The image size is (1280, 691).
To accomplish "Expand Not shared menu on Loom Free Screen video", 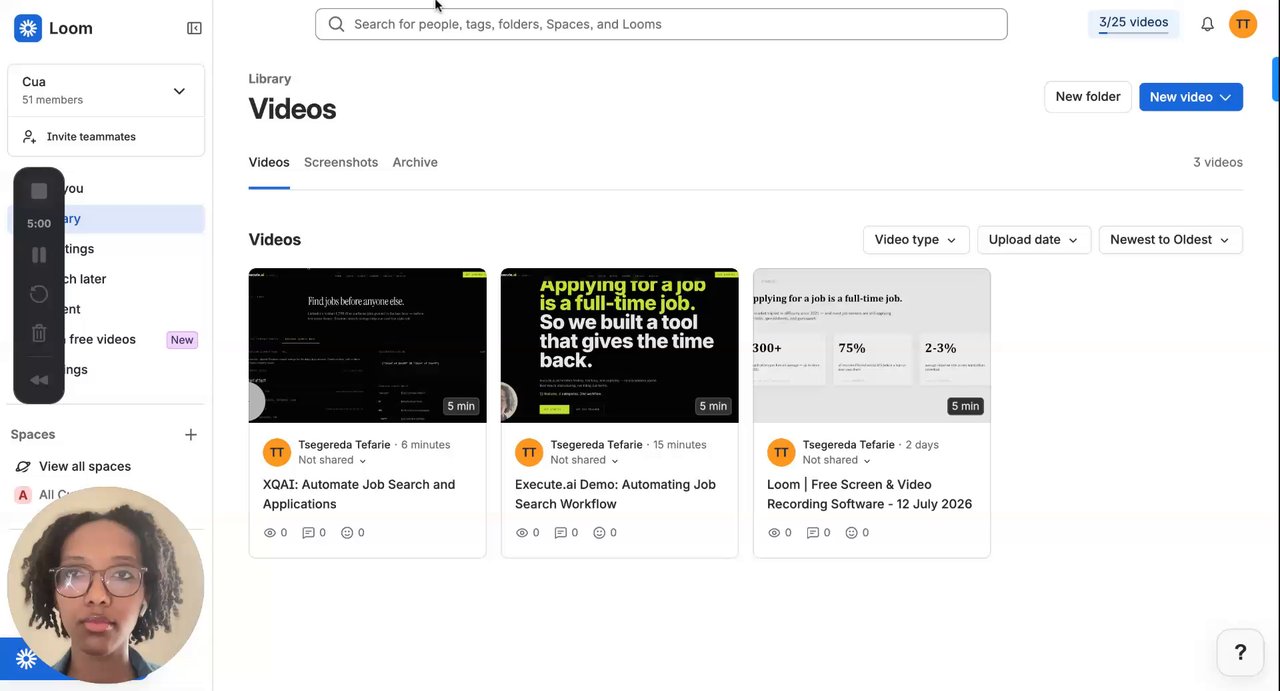I will tap(836, 460).
